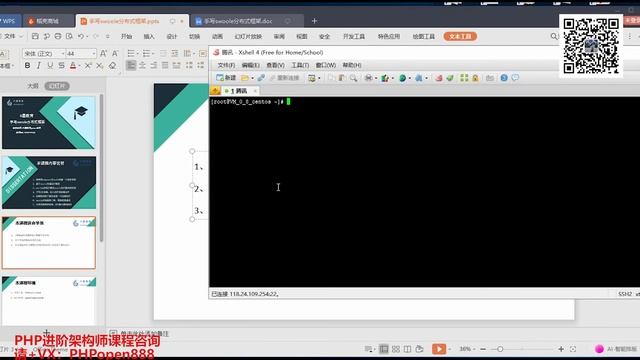Open the Xshell 查看(V) menu
The image size is (640, 360).
tap(275, 65)
